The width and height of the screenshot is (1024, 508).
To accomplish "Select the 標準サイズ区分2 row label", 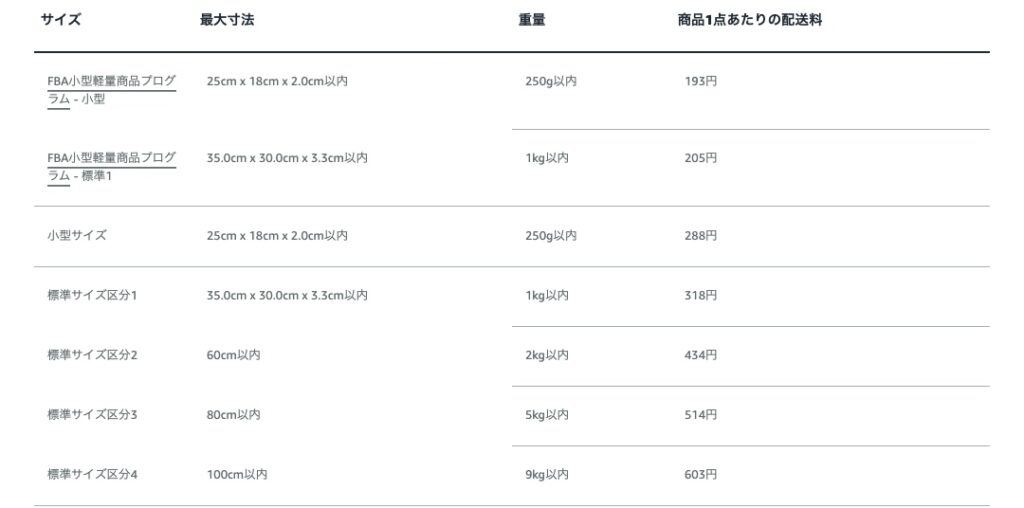I will [92, 355].
